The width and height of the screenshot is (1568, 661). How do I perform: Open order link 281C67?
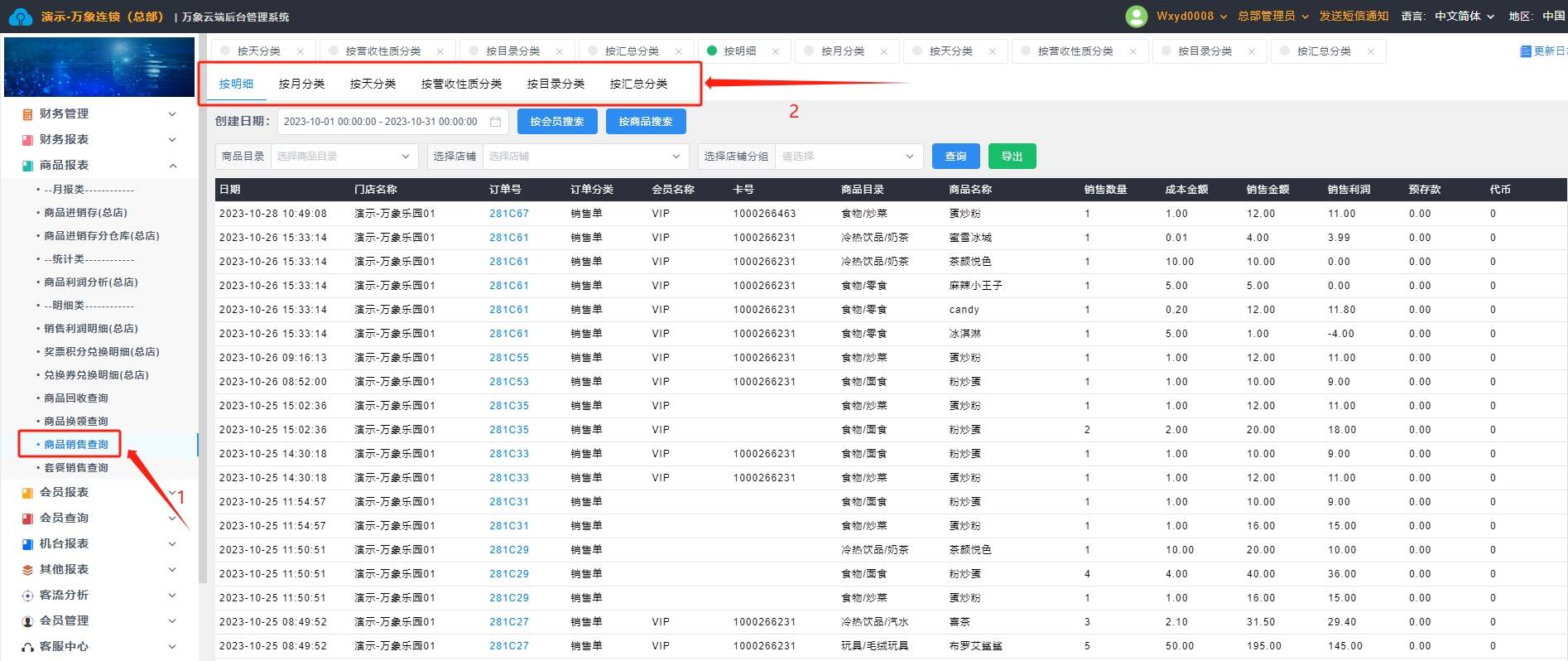click(508, 214)
